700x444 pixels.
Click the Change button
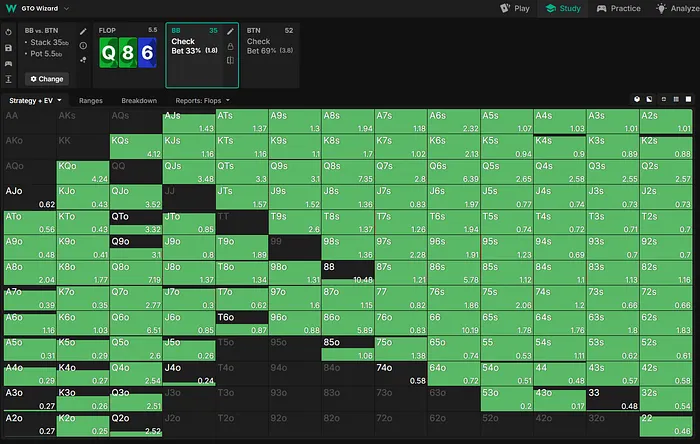click(46, 78)
